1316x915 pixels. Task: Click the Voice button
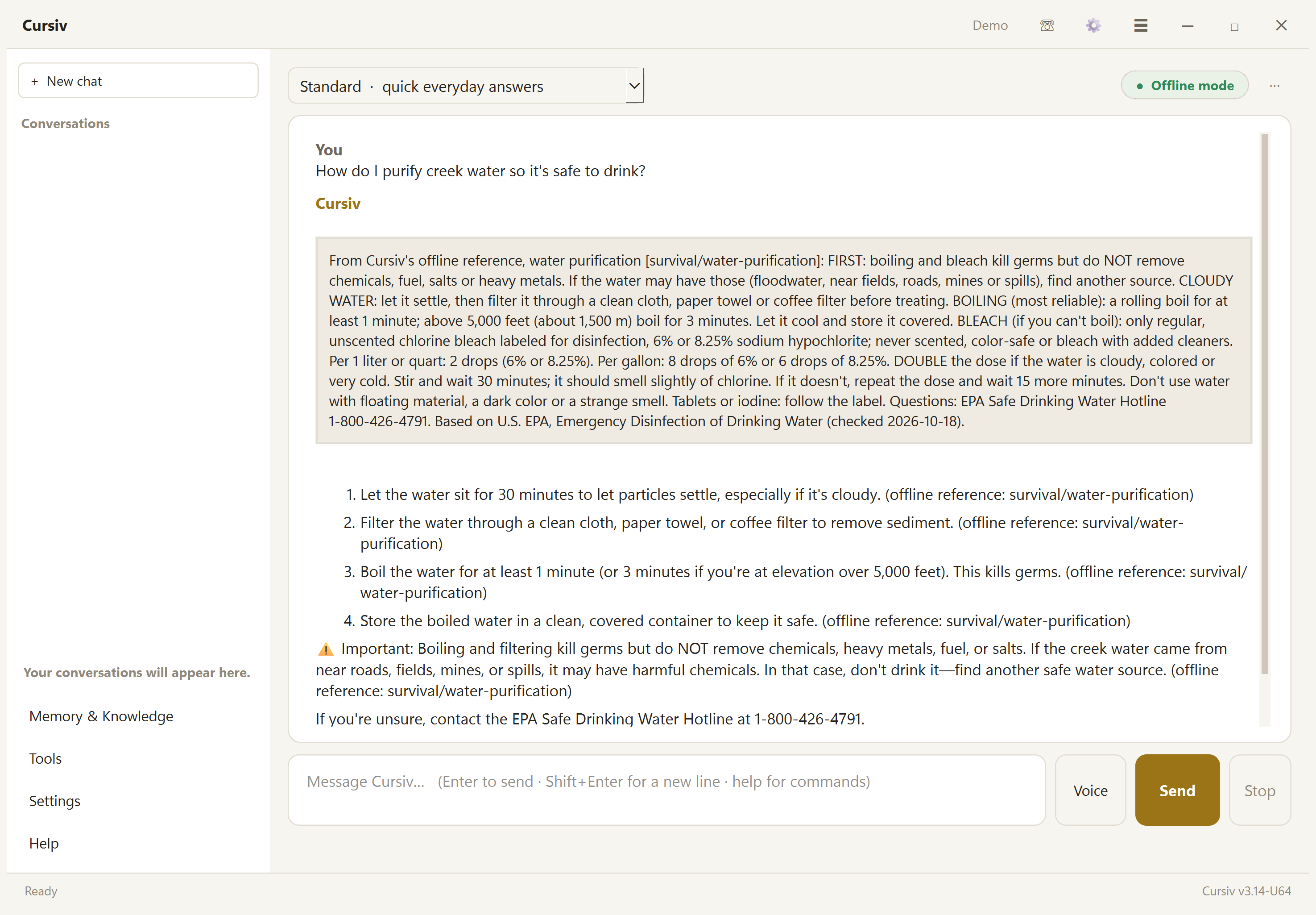point(1090,790)
